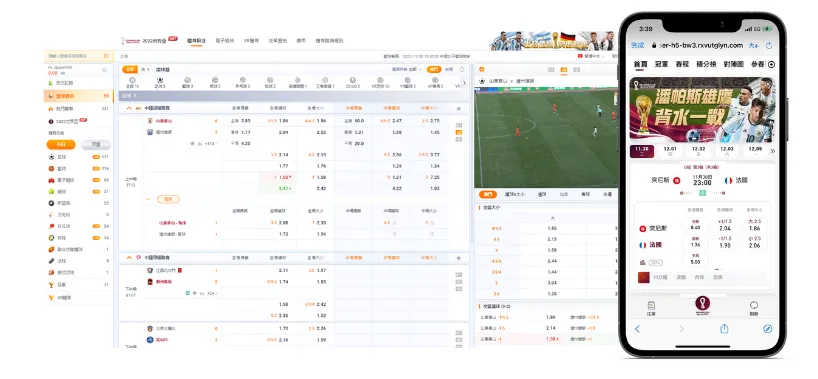Screen dimensions: 818x379
Task: Open the 聯賽 league filter dropdown
Action: pos(406,69)
